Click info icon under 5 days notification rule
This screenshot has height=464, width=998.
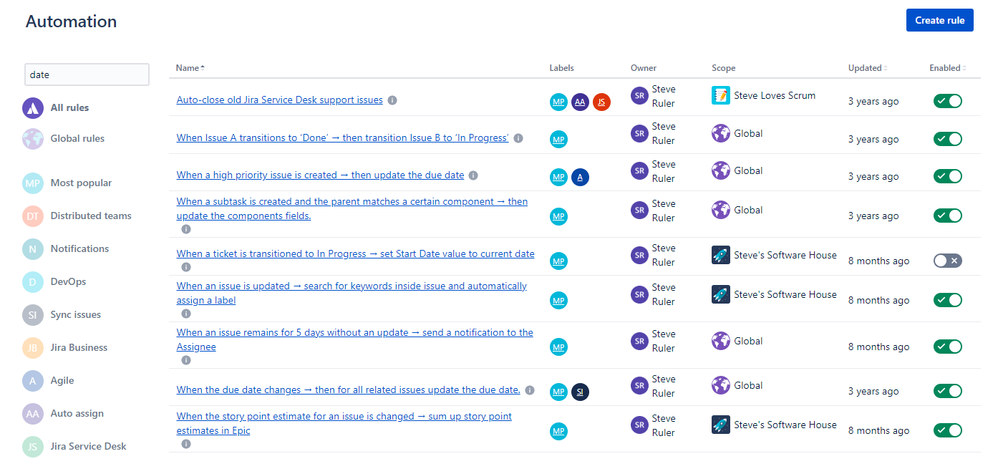coord(186,360)
